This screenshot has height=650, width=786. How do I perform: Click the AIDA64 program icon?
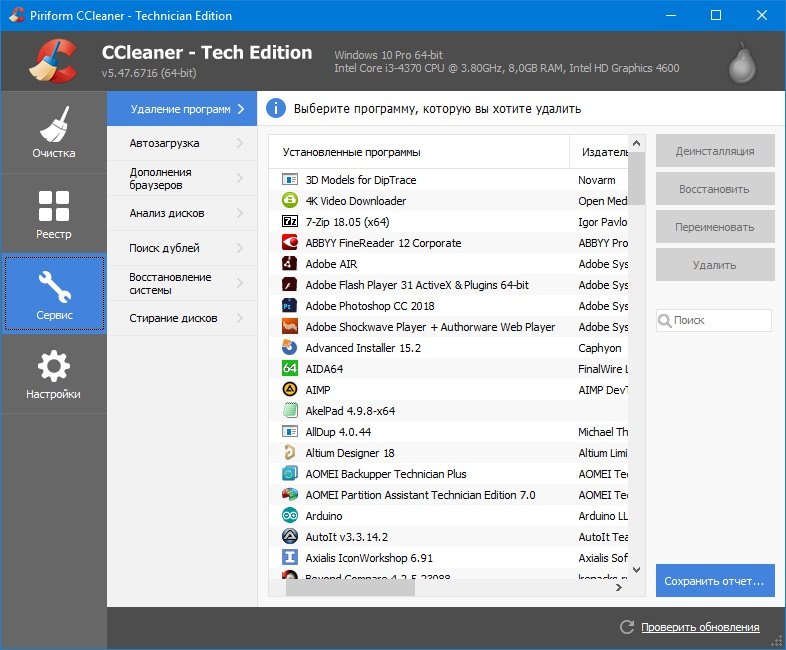(290, 369)
